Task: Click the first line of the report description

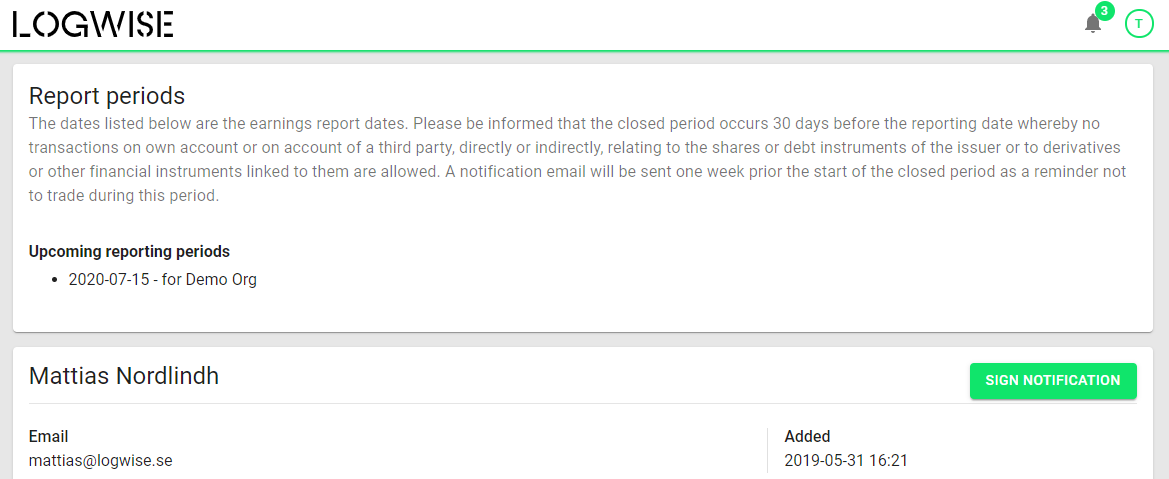Action: click(x=564, y=122)
